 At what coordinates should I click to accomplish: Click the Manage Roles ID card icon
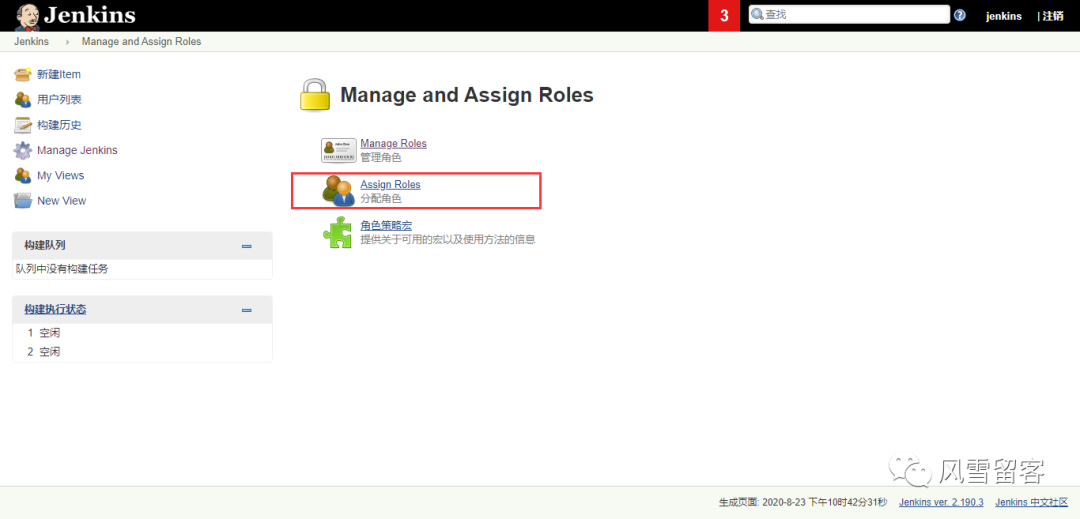point(338,150)
